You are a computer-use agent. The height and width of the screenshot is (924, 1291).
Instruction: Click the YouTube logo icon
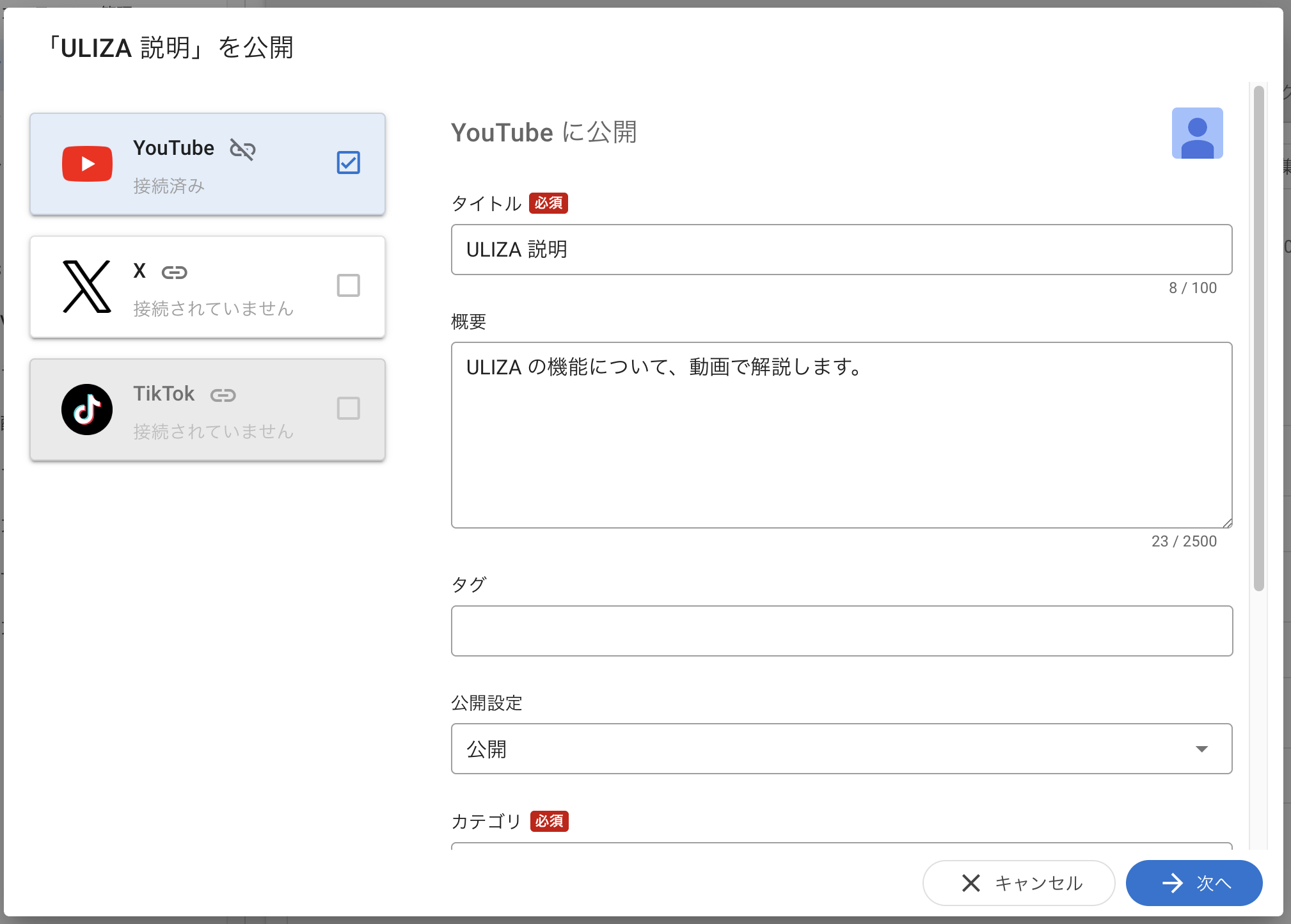[x=87, y=164]
